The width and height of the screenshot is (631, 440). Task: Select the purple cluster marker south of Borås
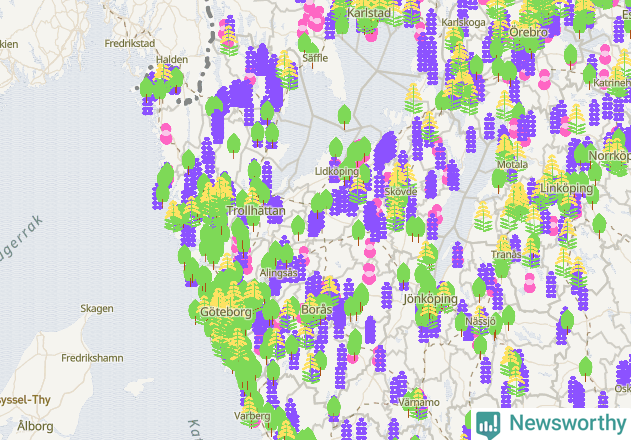coord(341,366)
